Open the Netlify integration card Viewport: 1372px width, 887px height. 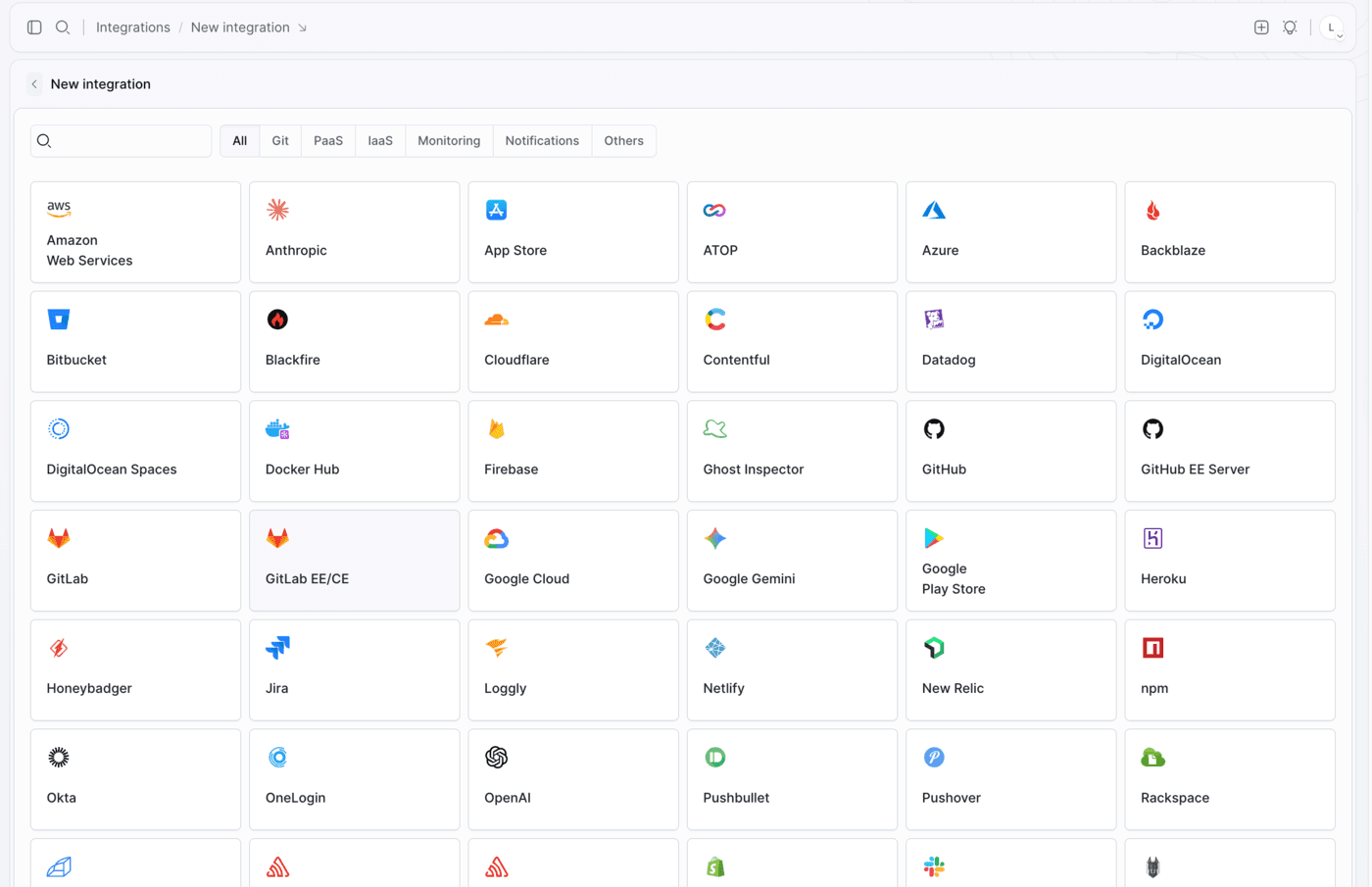point(792,670)
